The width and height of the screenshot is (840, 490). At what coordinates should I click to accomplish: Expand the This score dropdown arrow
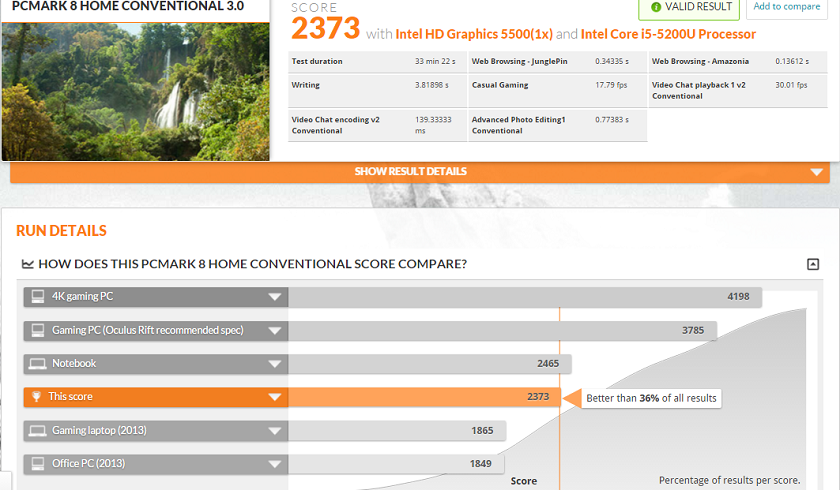pos(274,397)
